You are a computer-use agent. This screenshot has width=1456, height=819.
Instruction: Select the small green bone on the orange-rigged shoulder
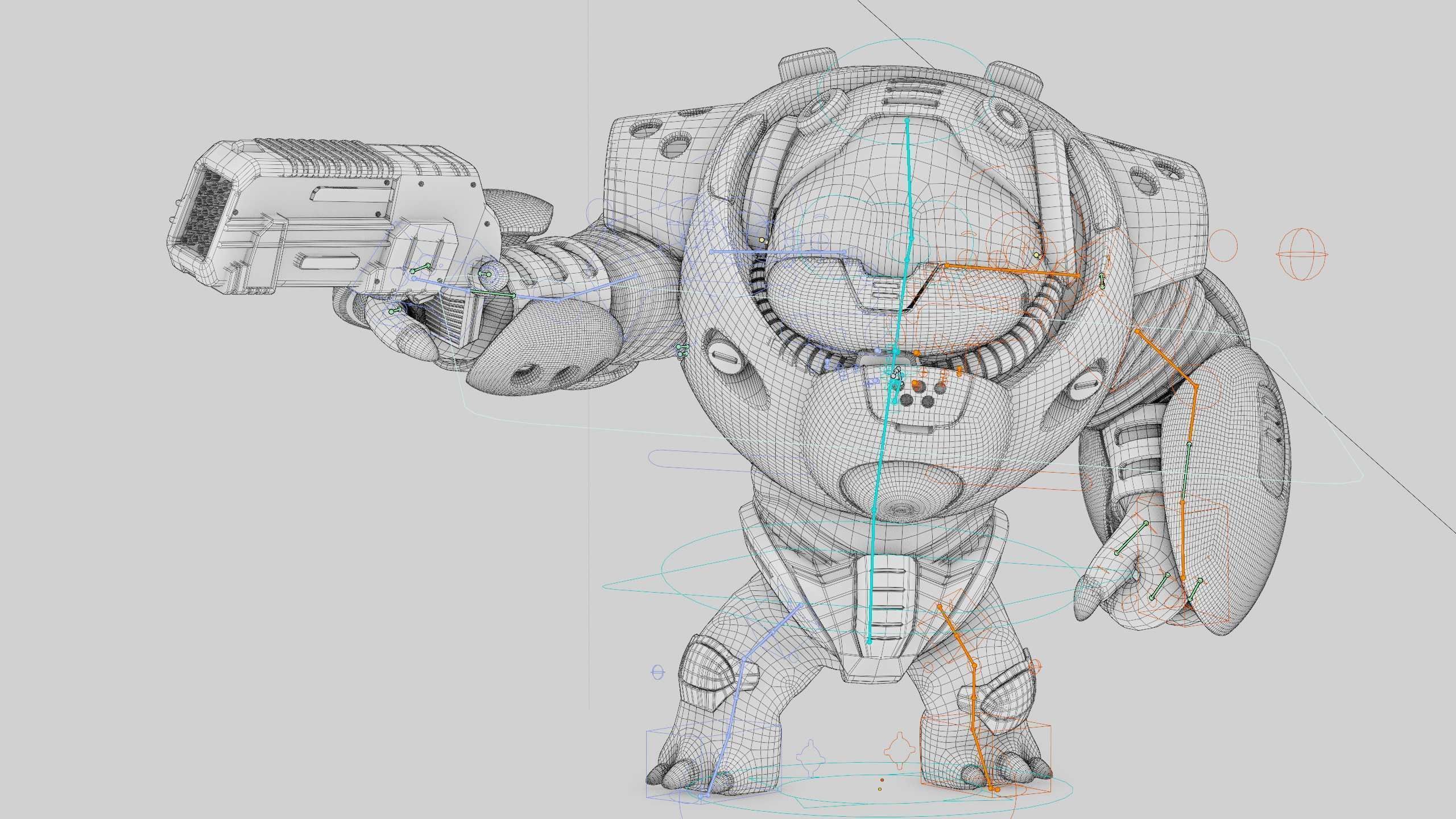pos(1102,280)
